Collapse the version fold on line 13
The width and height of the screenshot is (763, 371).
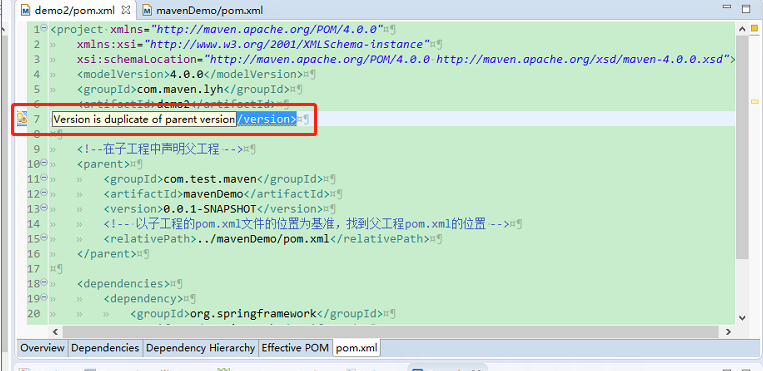tap(44, 208)
